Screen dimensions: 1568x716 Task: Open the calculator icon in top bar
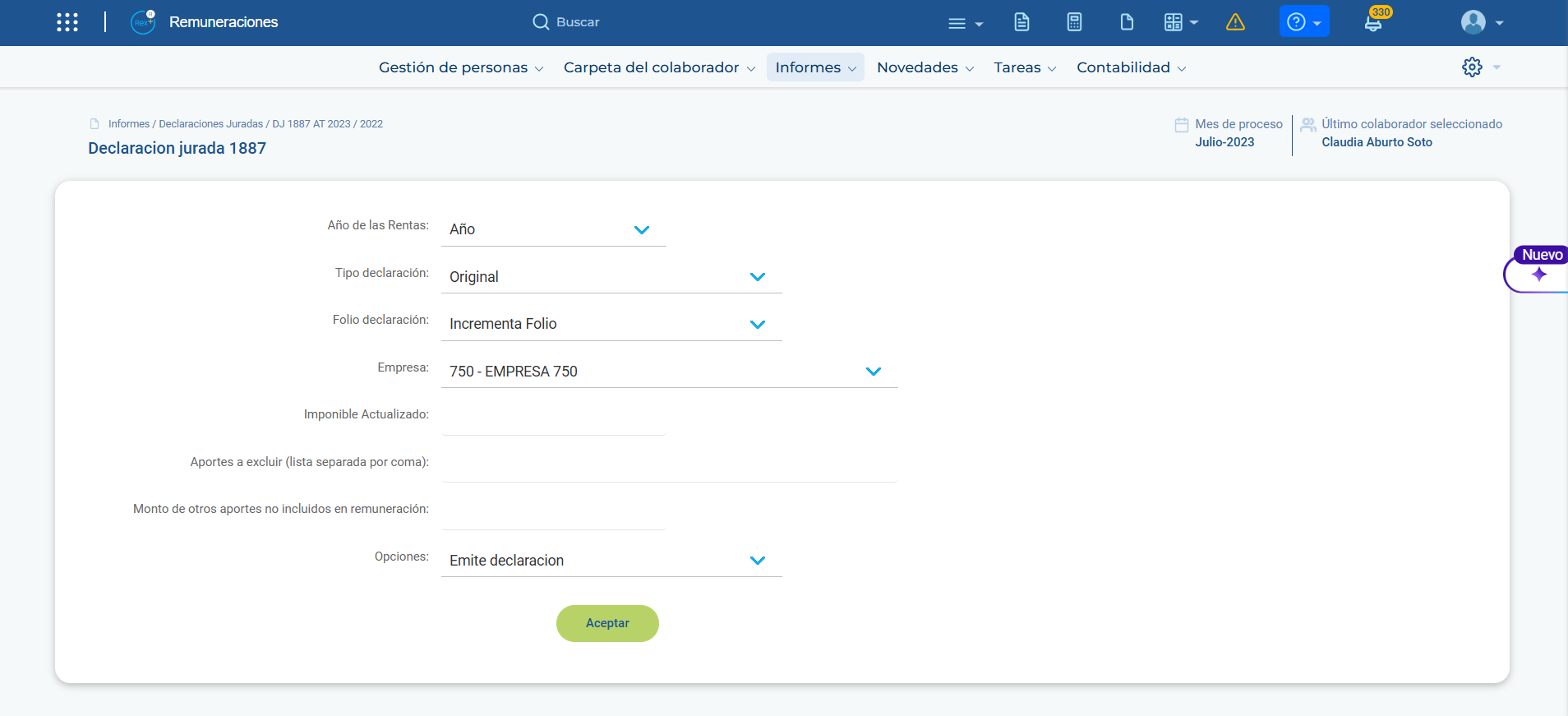click(1074, 22)
